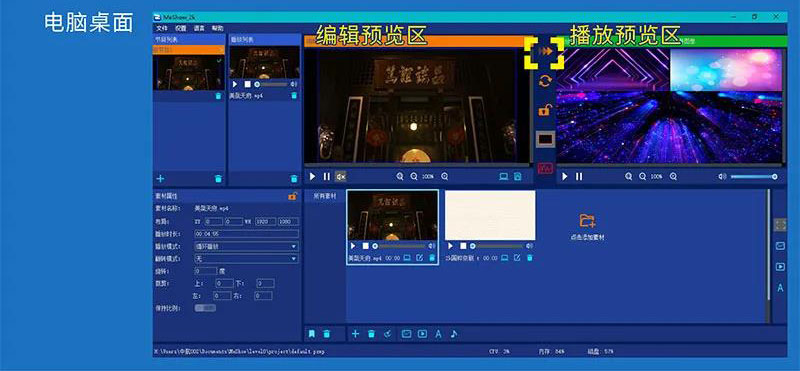The image size is (800, 371).
Task: Add text material with the A icon
Action: pos(438,334)
